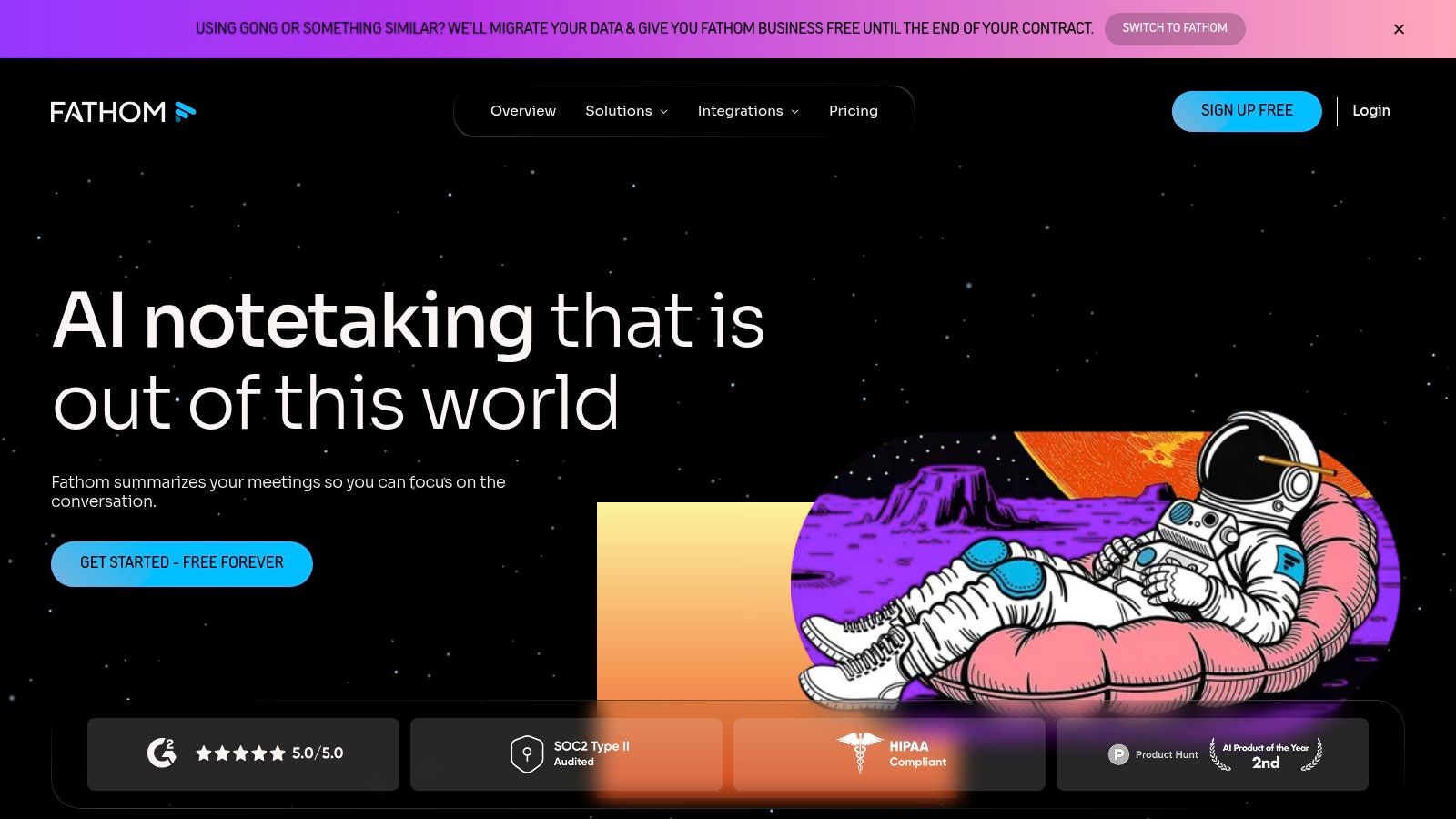Click the SOC2 shield icon
The height and width of the screenshot is (819, 1456).
527,754
